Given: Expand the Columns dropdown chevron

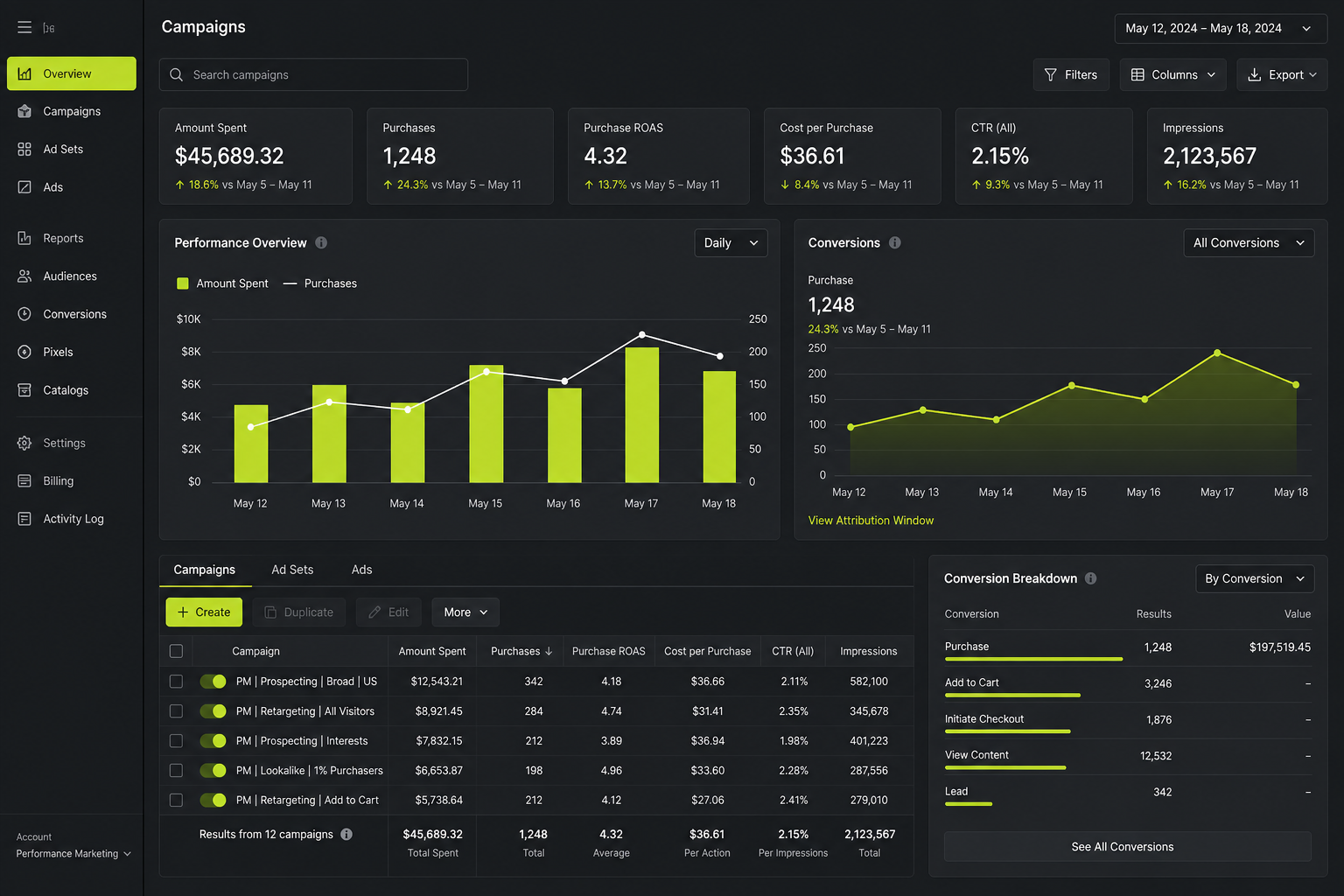Looking at the screenshot, I should (1212, 75).
